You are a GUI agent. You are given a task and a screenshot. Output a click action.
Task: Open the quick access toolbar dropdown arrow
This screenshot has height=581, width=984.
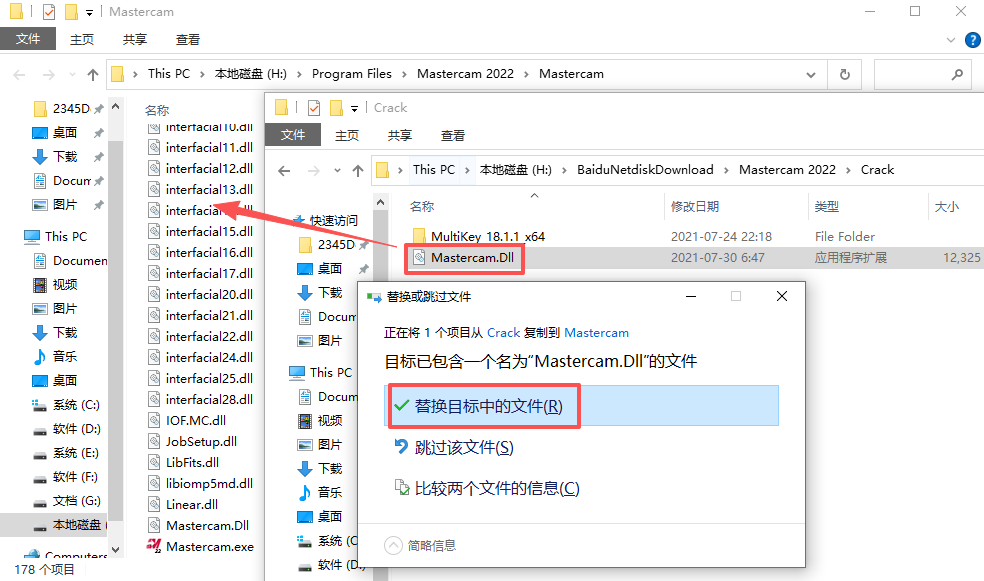coord(89,12)
